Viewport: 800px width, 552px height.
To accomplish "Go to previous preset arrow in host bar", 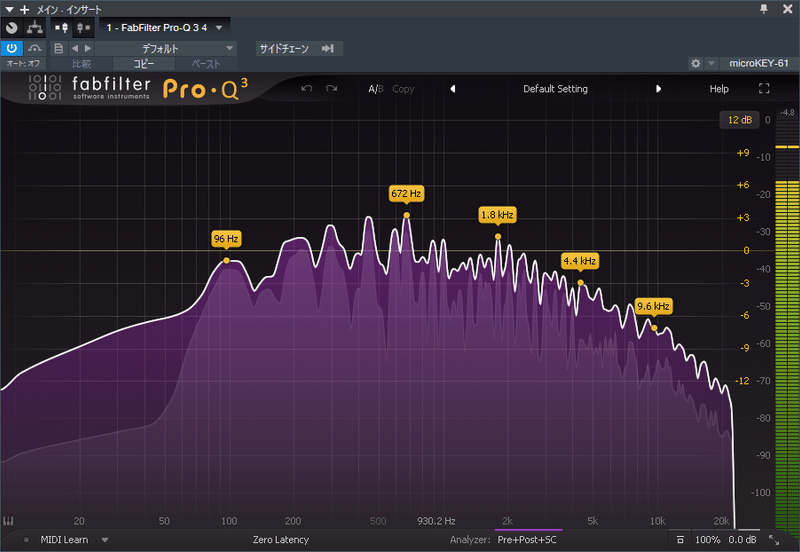I will (x=75, y=48).
